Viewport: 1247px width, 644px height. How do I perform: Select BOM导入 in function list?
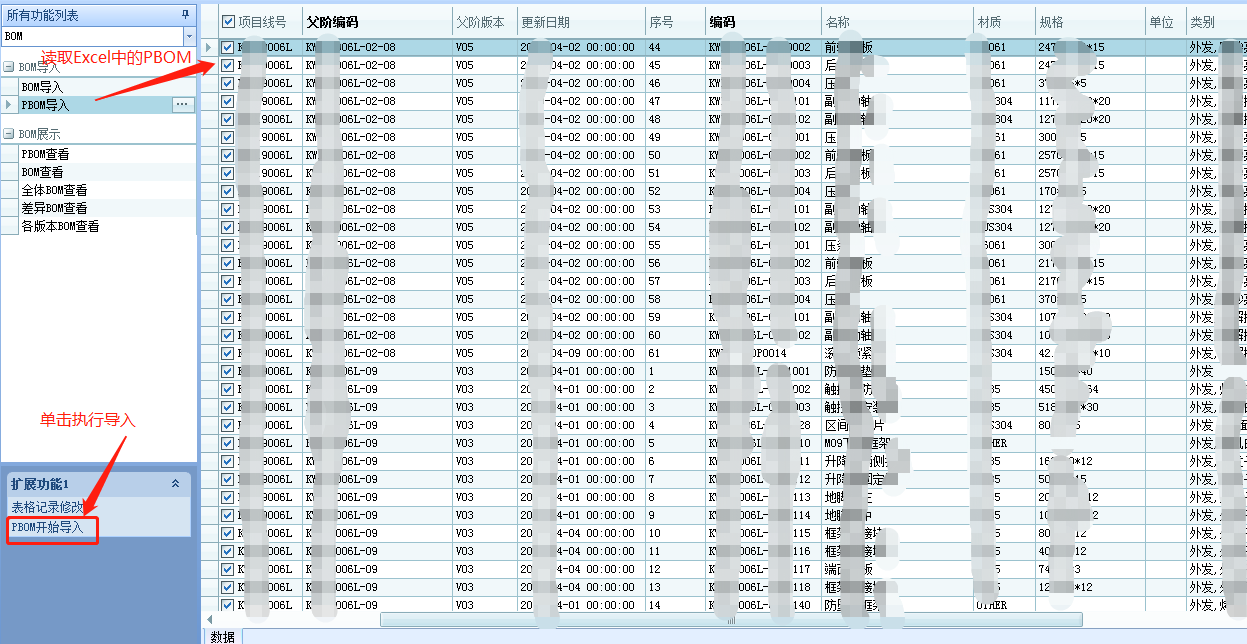[43, 87]
